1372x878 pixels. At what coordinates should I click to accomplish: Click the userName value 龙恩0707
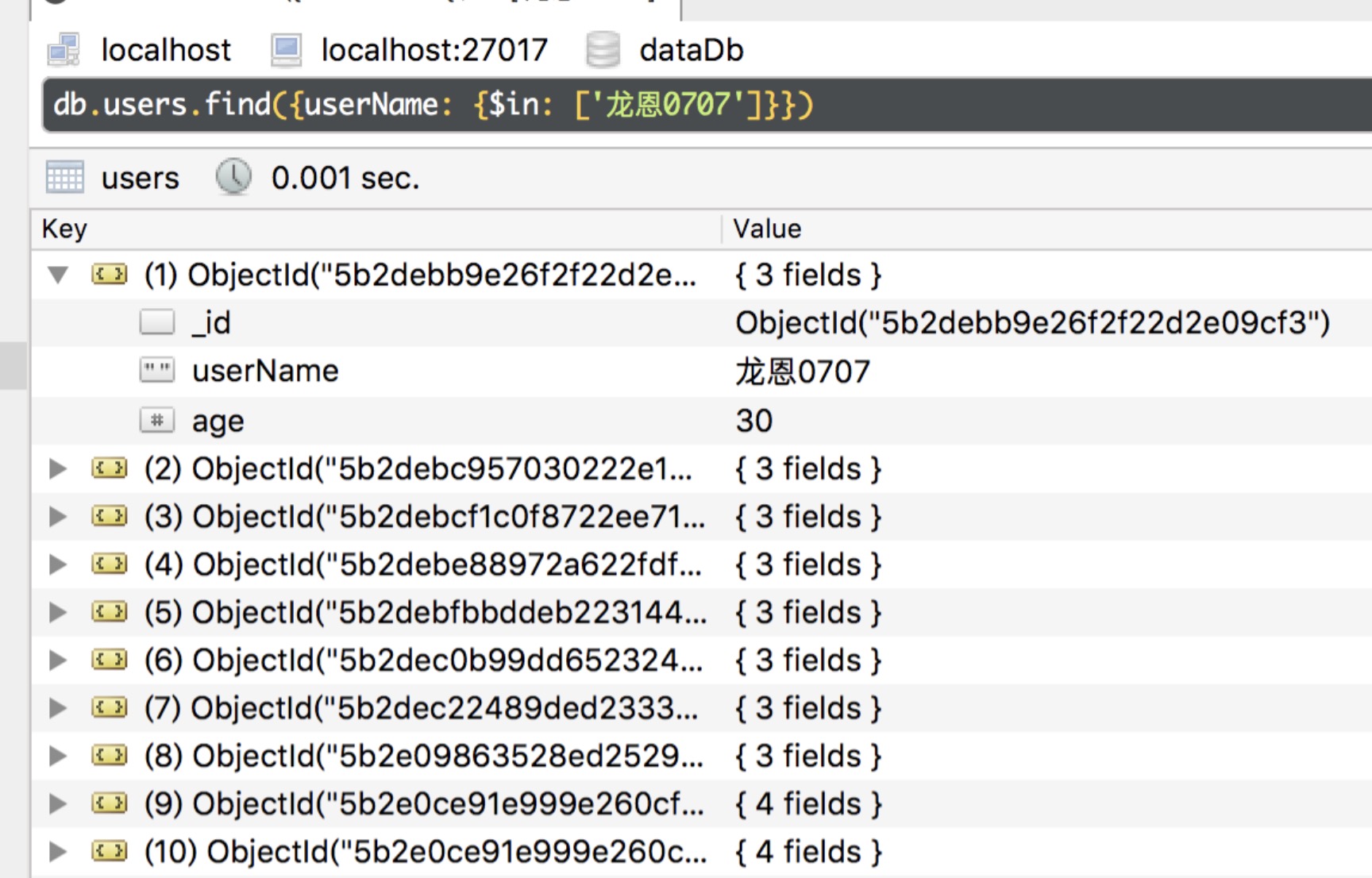[x=803, y=372]
